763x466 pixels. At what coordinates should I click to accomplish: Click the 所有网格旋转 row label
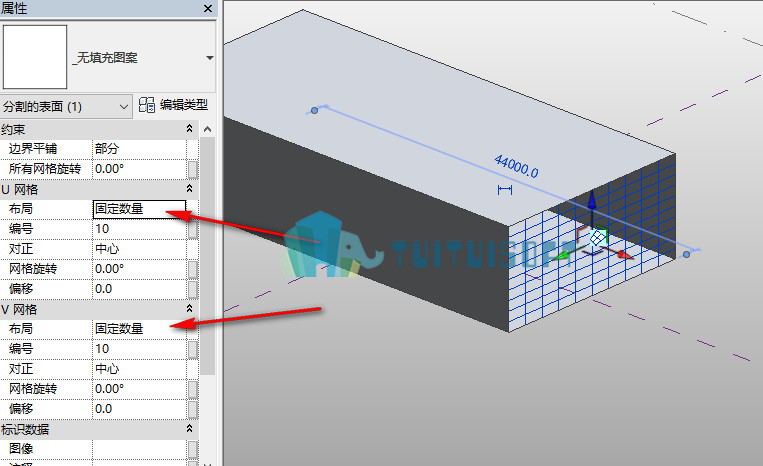(x=45, y=169)
